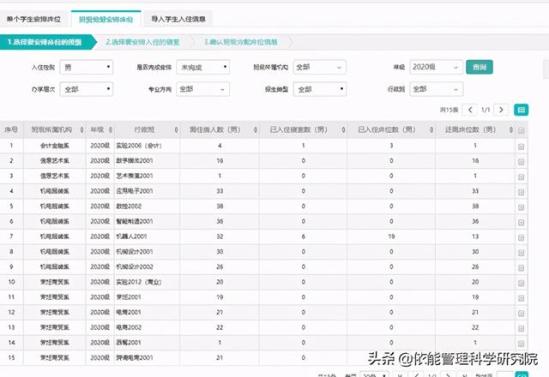Tick the checkbox for row 3
Image resolution: width=549 pixels, height=377 pixels.
(521, 177)
